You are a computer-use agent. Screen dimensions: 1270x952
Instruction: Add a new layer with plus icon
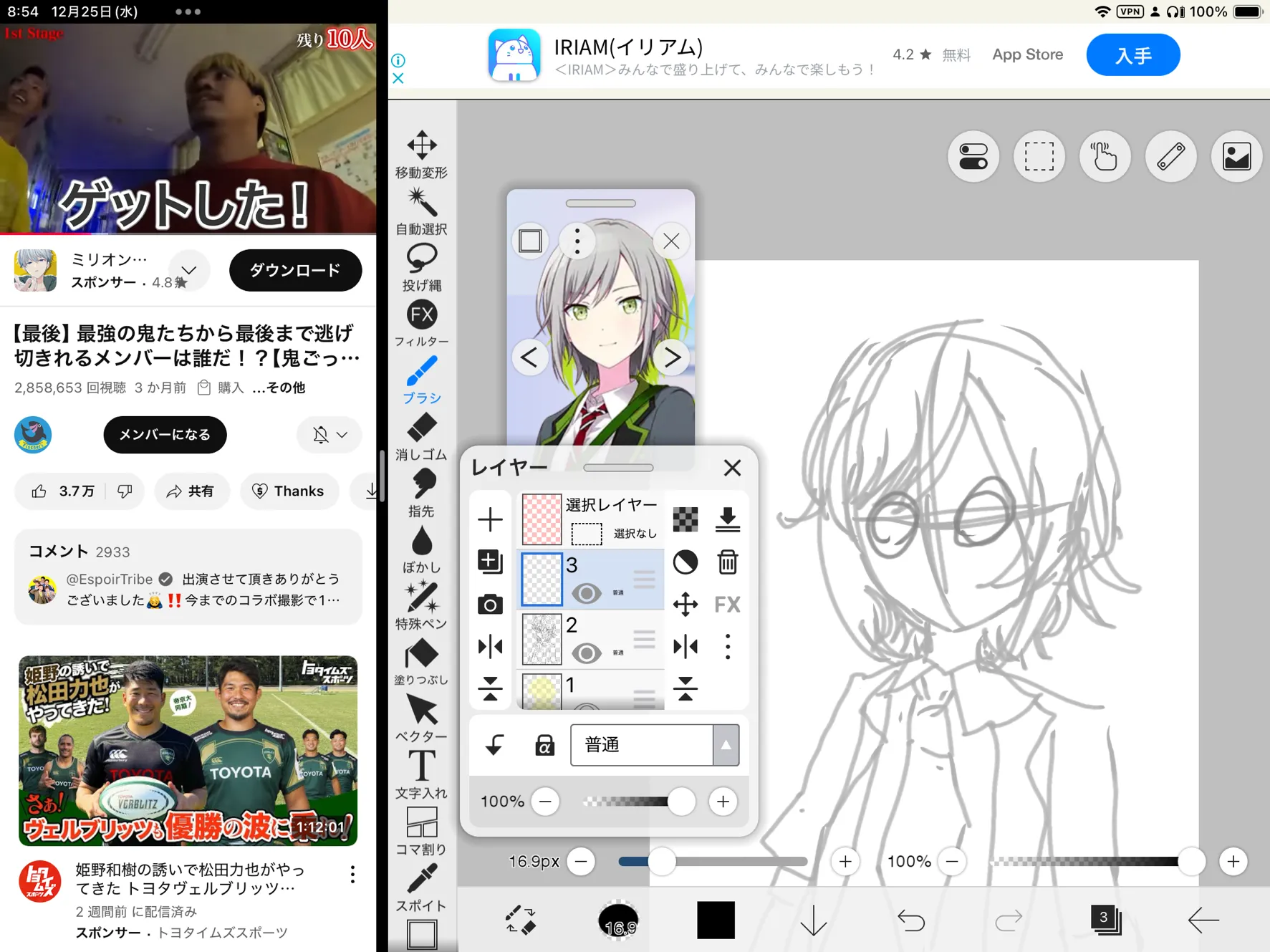[x=490, y=519]
